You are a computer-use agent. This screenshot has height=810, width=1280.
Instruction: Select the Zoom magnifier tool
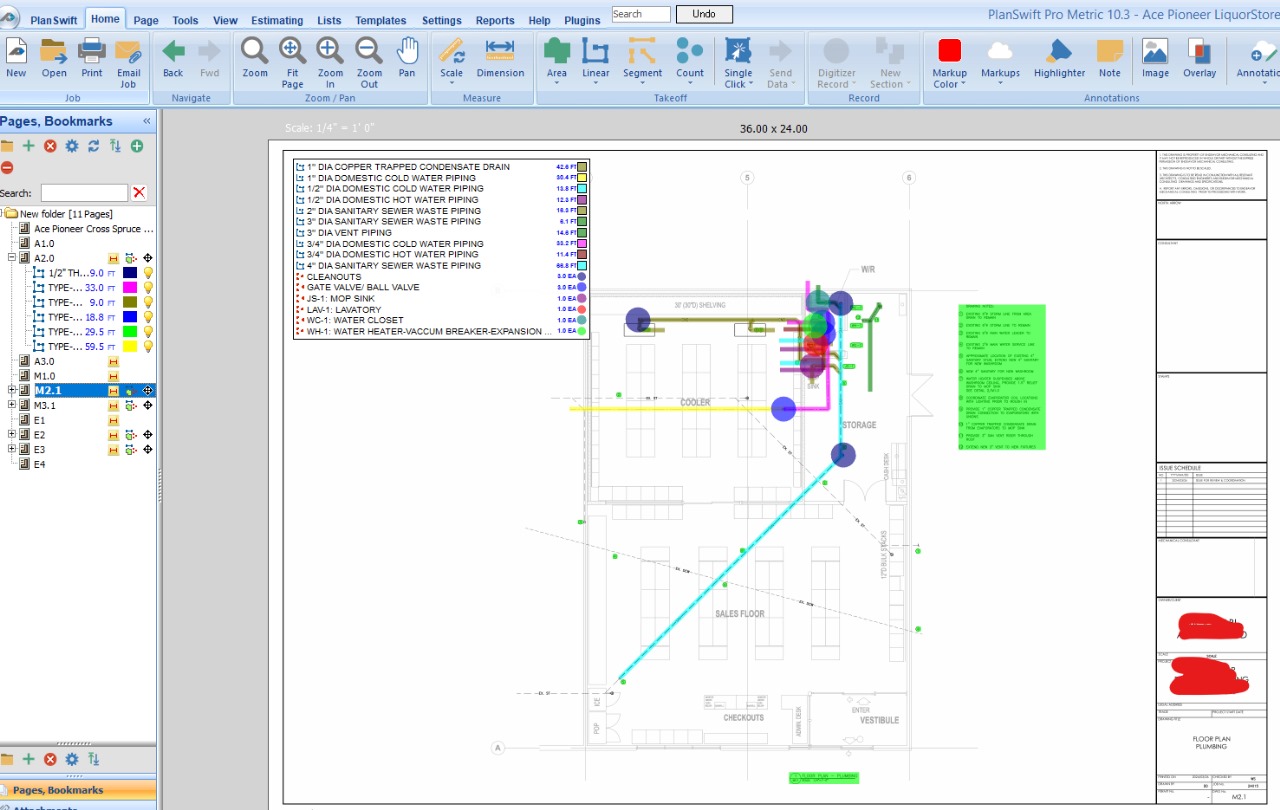(x=255, y=58)
